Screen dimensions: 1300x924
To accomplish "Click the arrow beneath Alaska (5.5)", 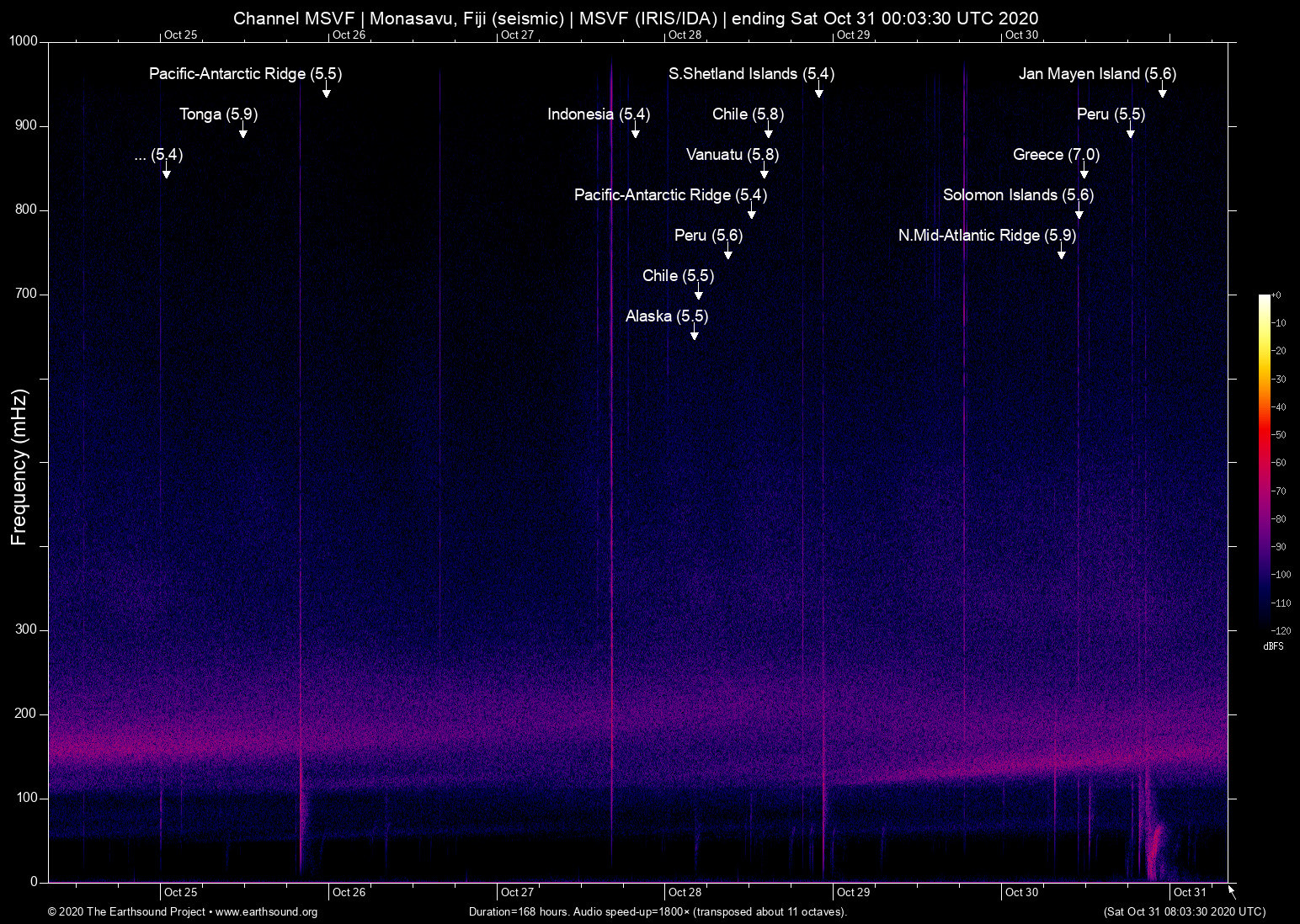I will coord(694,334).
